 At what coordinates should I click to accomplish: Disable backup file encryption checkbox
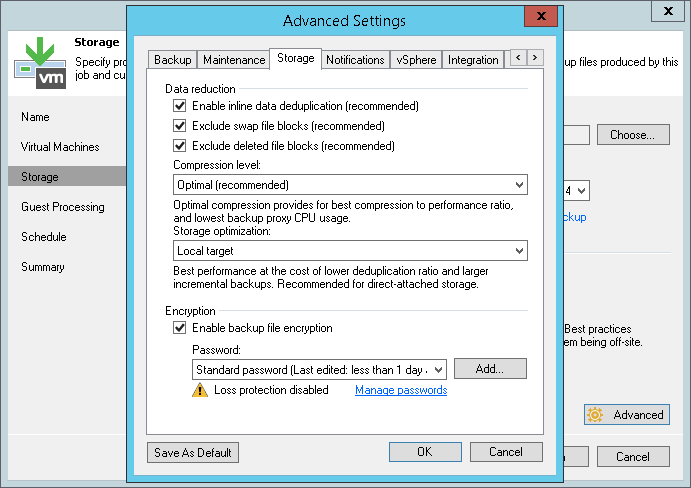pyautogui.click(x=180, y=328)
